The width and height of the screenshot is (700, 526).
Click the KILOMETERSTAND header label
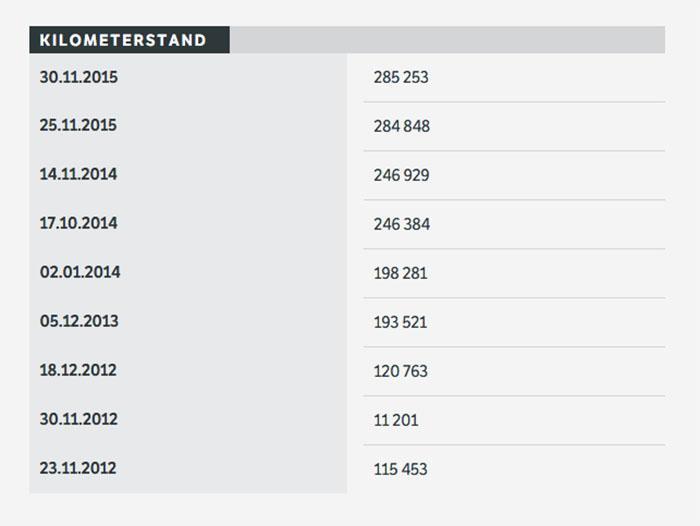(123, 40)
